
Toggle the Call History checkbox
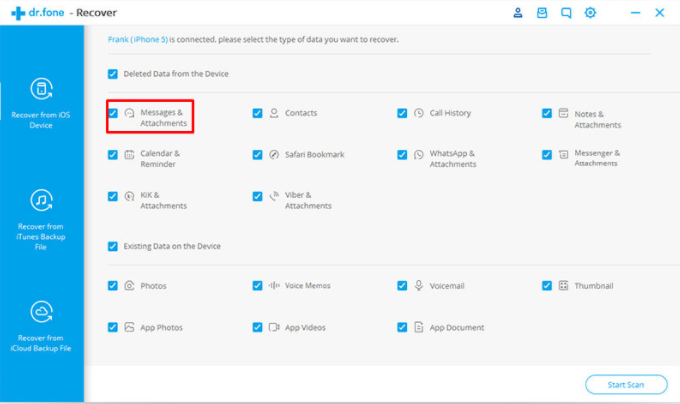pyautogui.click(x=402, y=113)
